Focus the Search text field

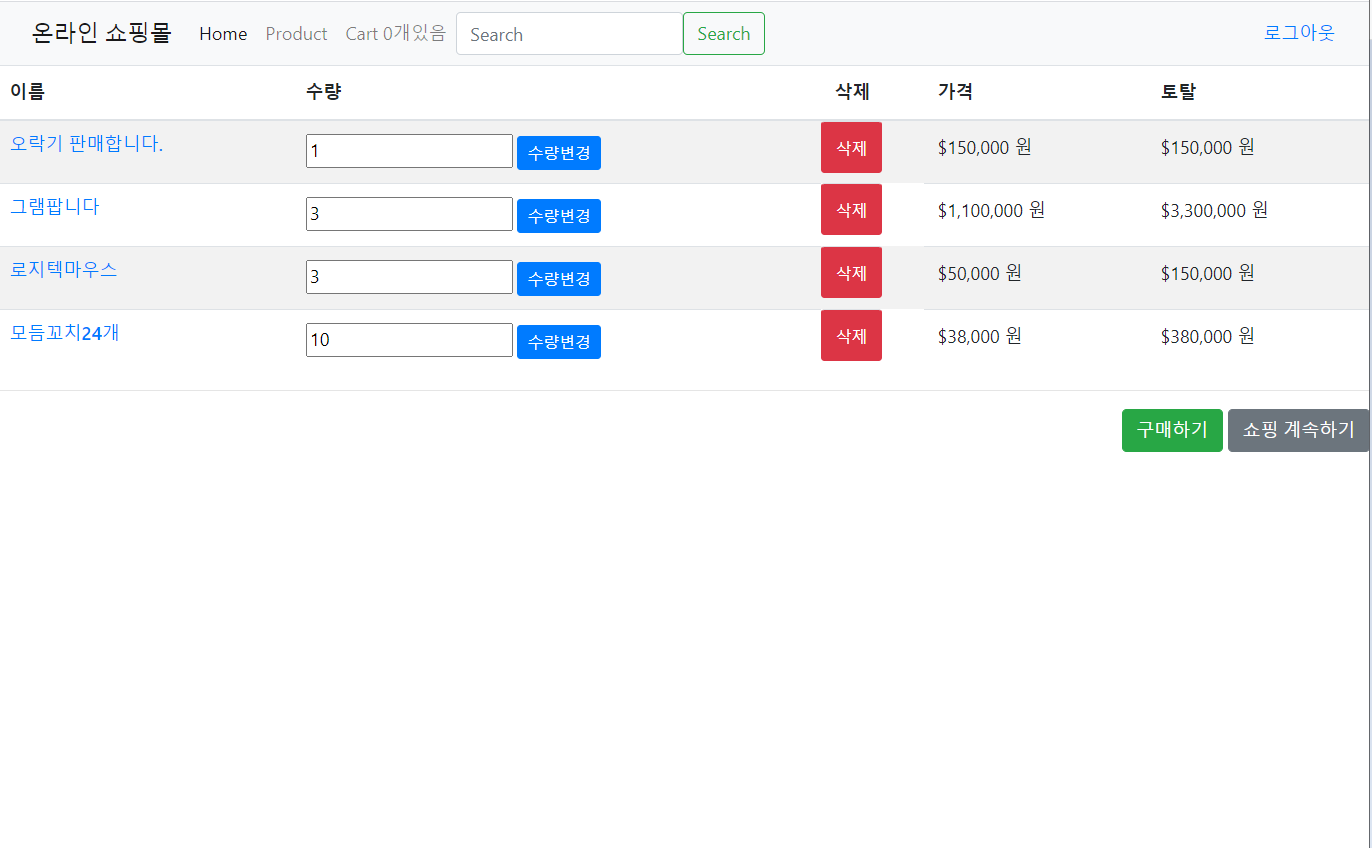[x=569, y=34]
